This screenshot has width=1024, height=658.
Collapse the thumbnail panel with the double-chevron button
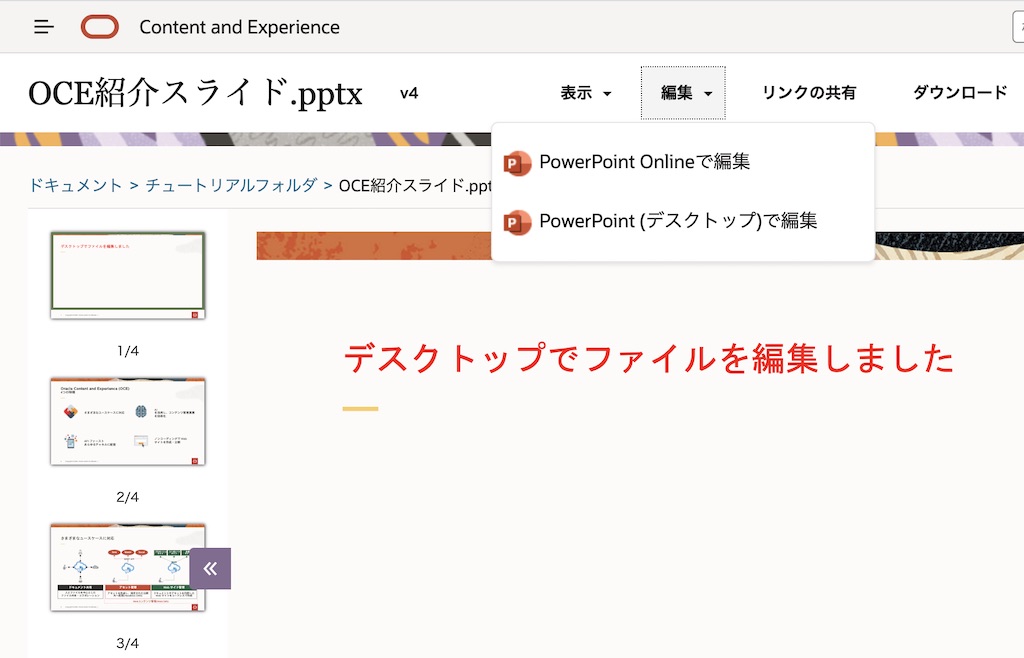point(210,569)
